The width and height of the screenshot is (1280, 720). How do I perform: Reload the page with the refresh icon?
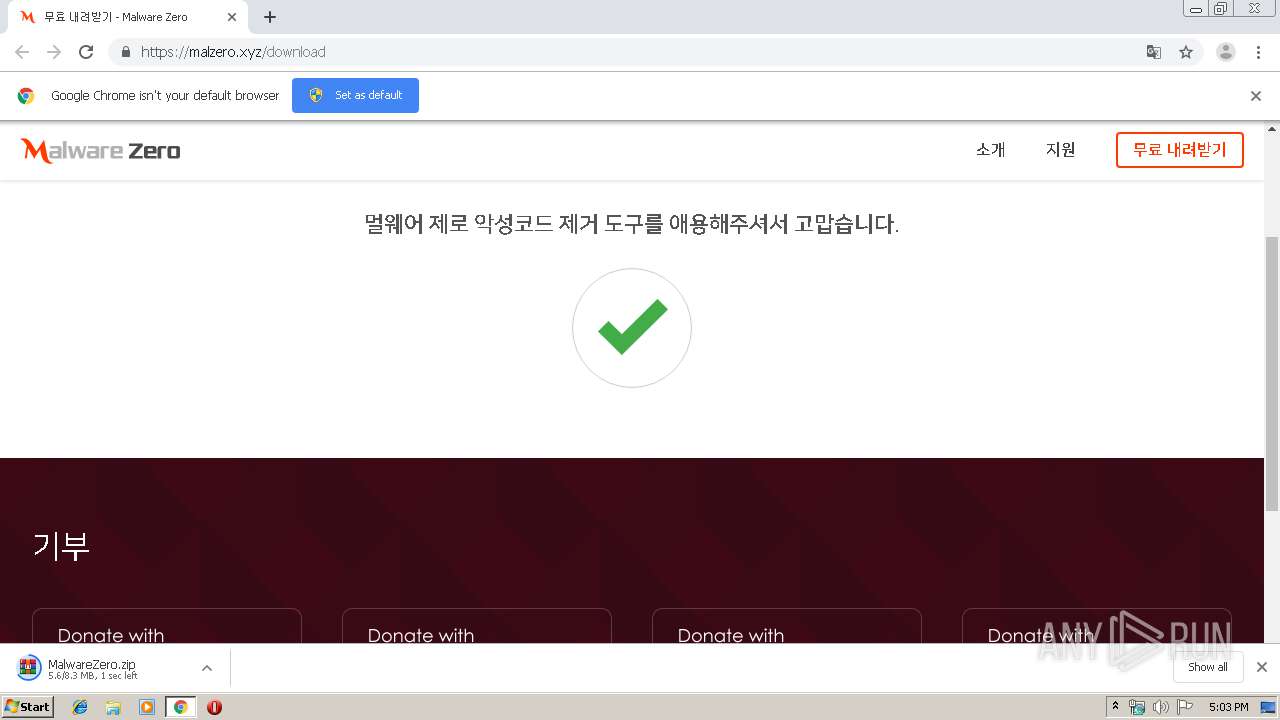click(x=86, y=52)
